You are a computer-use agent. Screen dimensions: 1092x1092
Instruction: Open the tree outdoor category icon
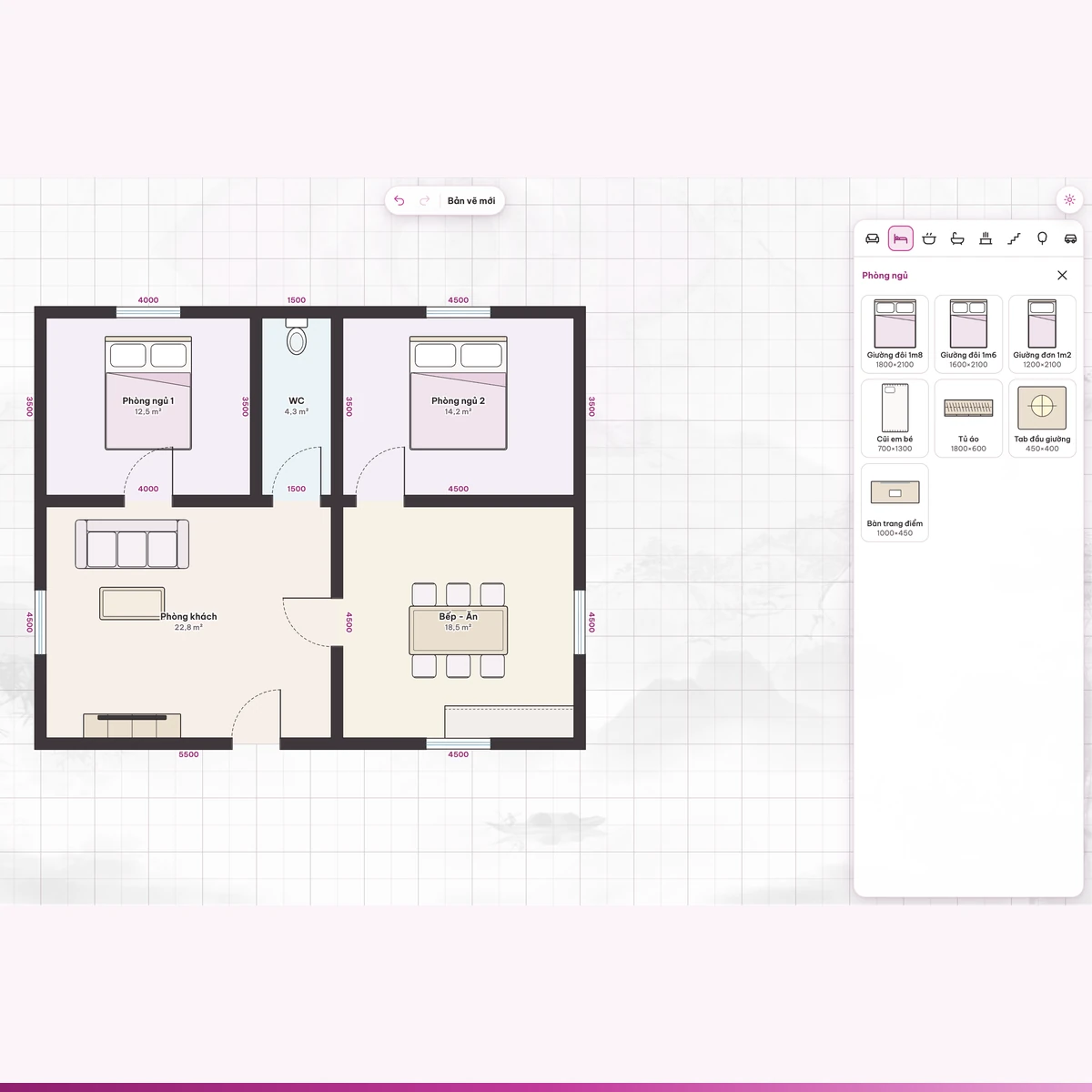[x=1042, y=238]
